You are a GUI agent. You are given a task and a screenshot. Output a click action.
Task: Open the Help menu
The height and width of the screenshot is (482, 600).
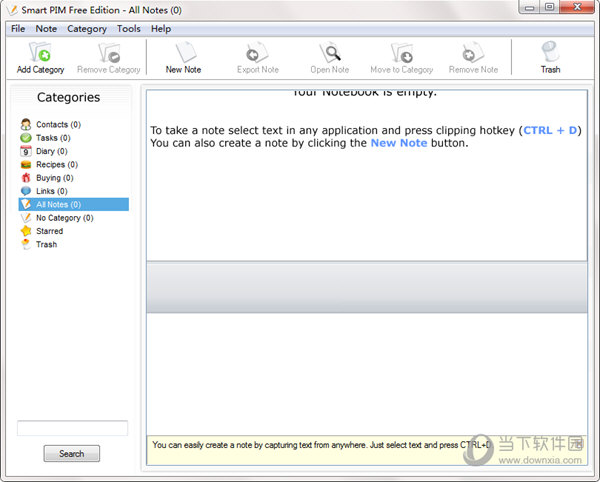point(161,29)
